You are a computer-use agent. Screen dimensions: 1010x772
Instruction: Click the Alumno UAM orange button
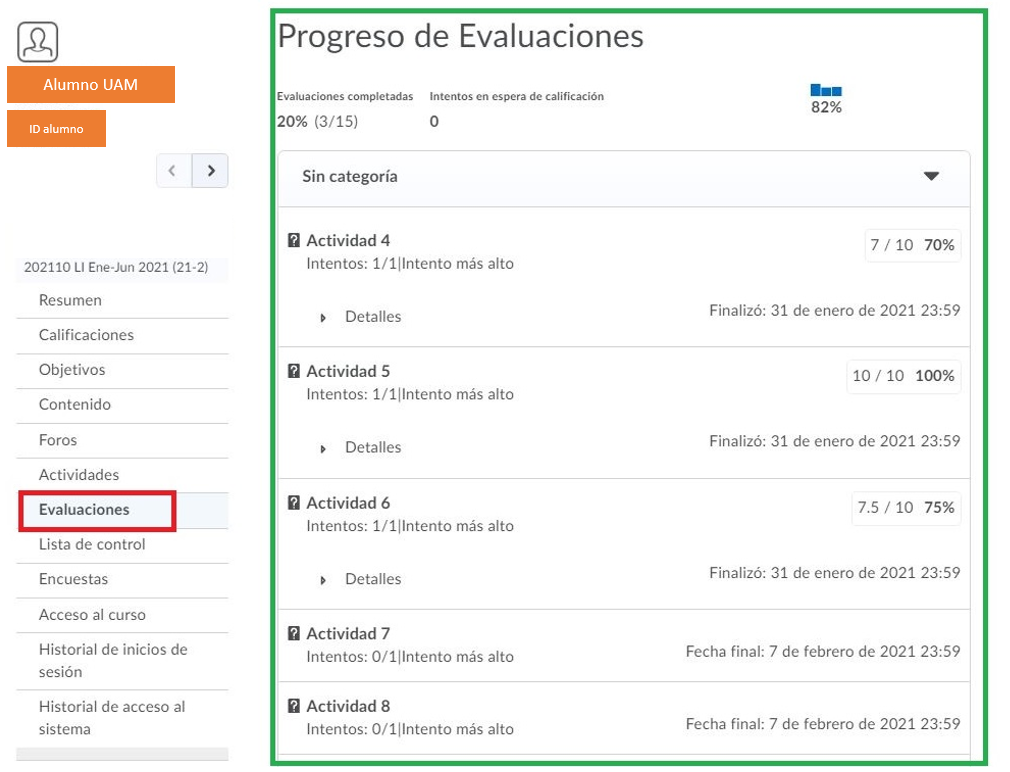(x=91, y=85)
